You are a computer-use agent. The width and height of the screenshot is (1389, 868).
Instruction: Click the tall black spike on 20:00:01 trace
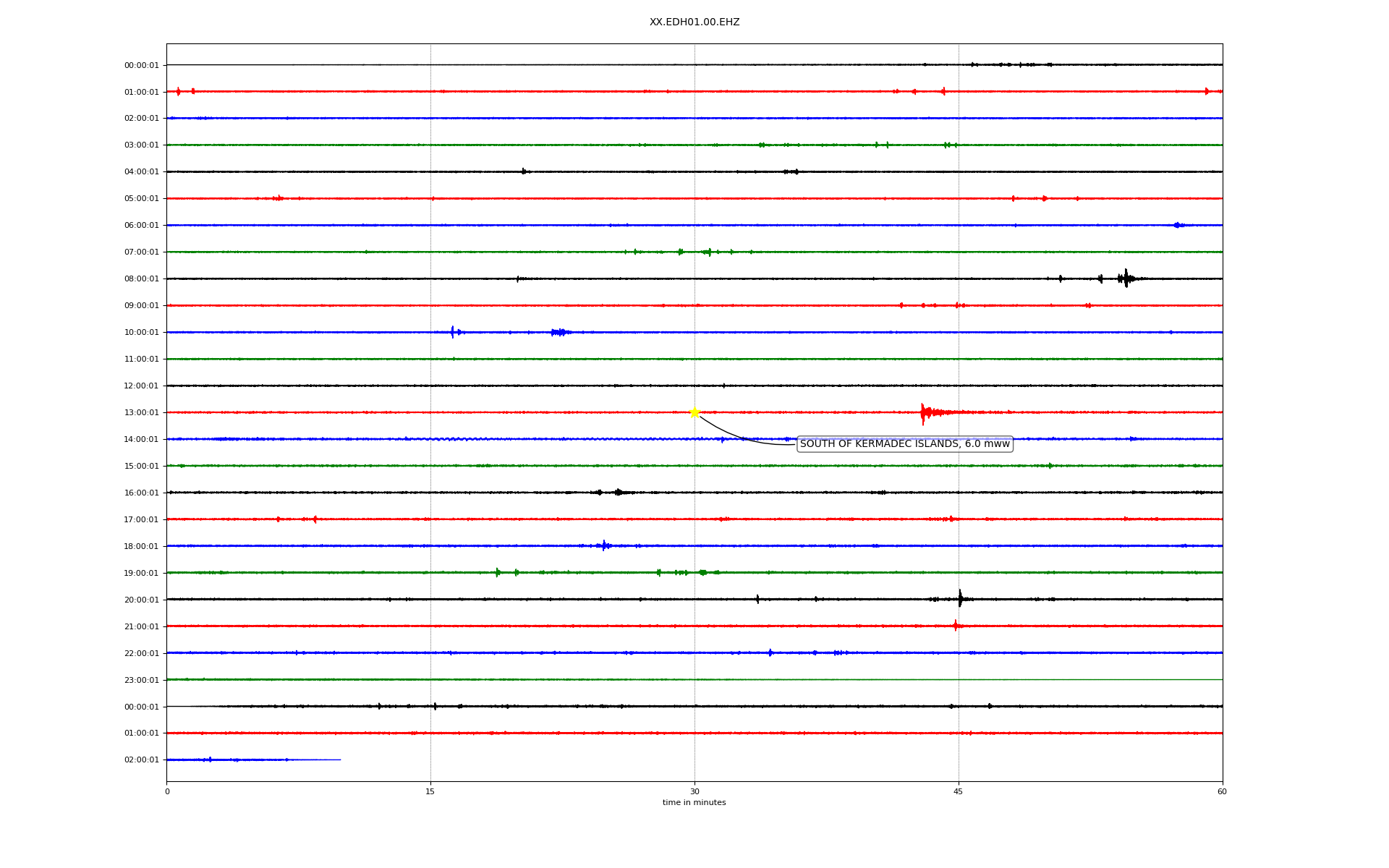(960, 599)
